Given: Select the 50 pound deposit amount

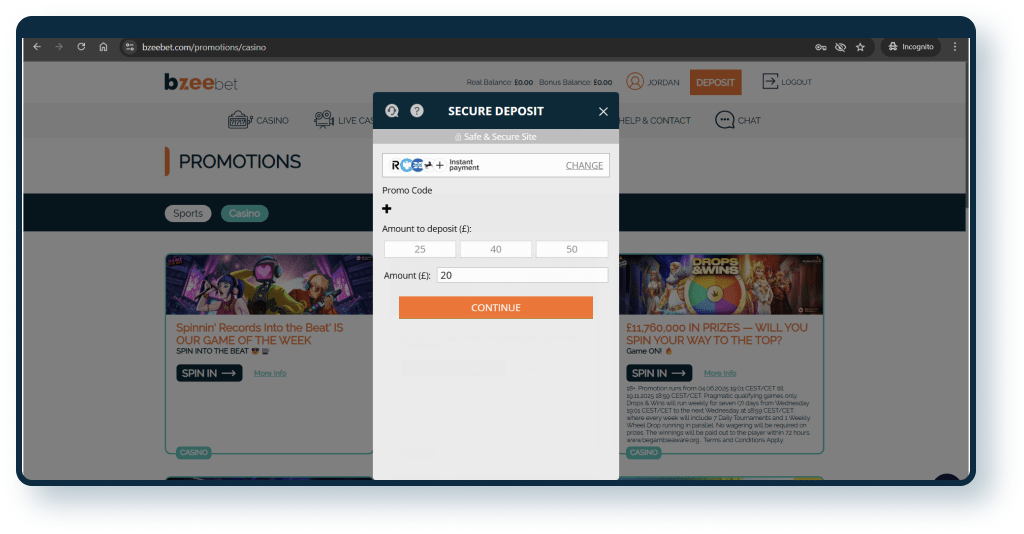Looking at the screenshot, I should [572, 249].
